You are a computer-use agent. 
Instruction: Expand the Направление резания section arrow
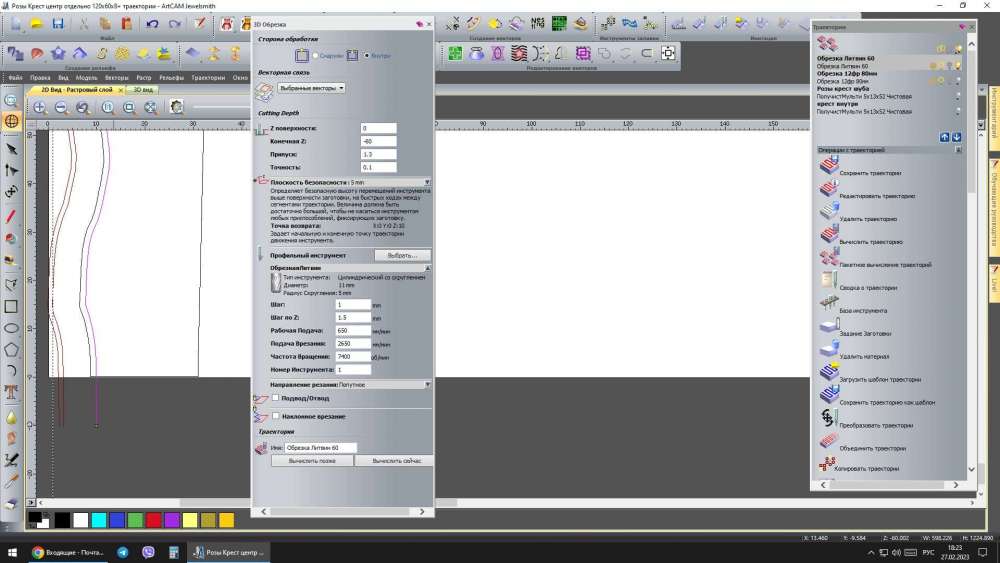pos(427,384)
